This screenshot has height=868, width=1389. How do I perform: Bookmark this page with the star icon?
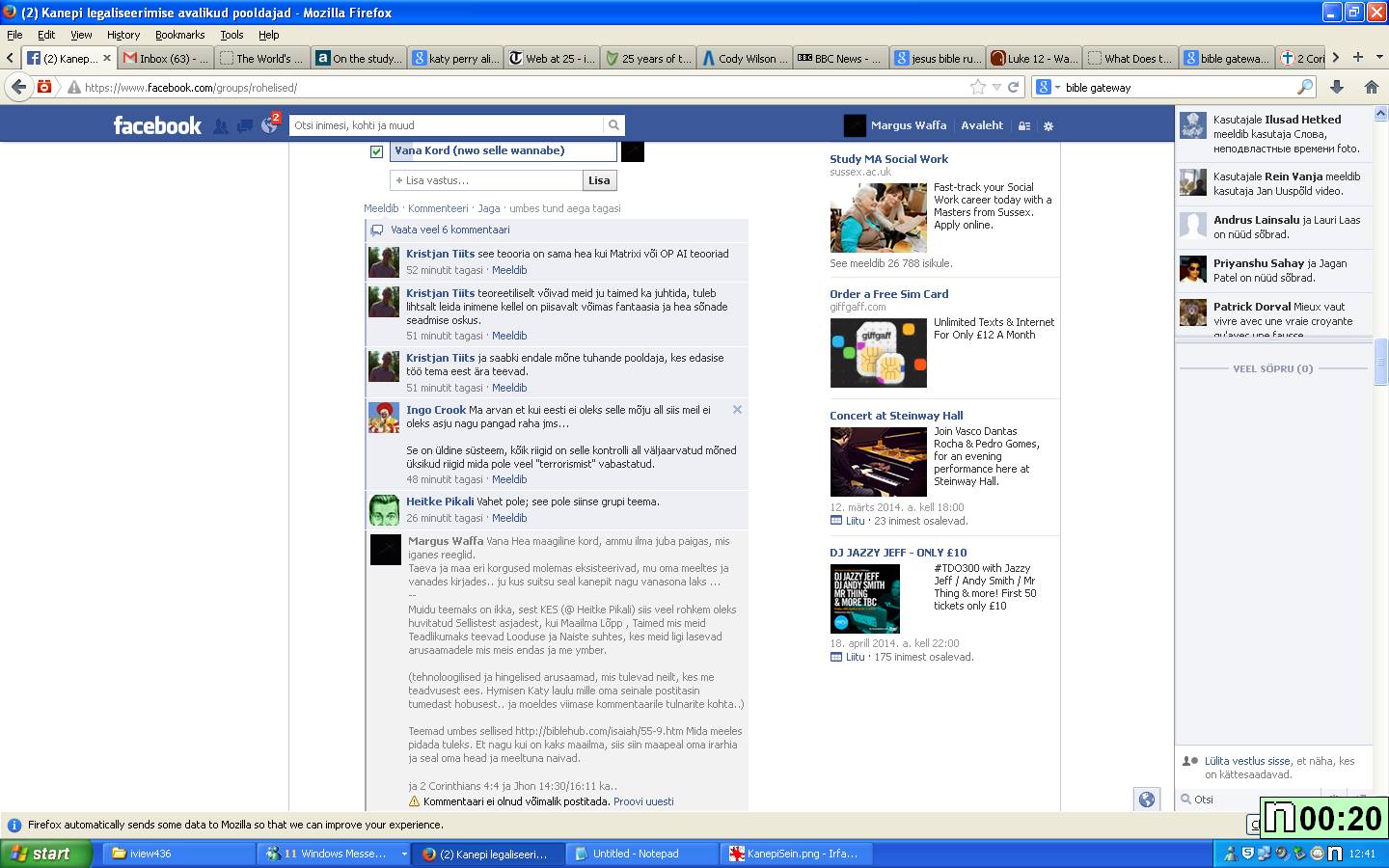tap(978, 87)
